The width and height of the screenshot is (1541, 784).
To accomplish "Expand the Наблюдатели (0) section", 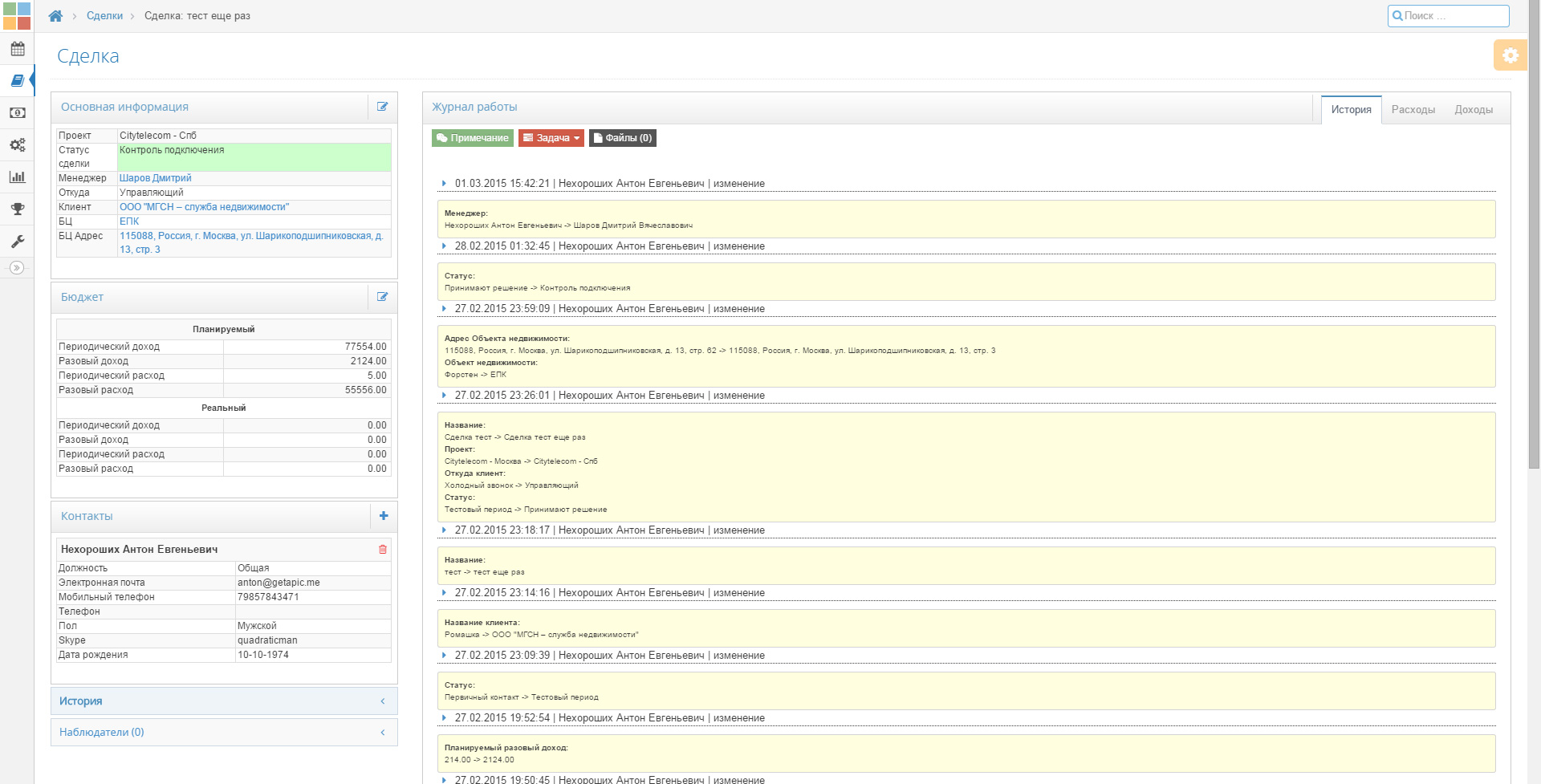I will [224, 733].
